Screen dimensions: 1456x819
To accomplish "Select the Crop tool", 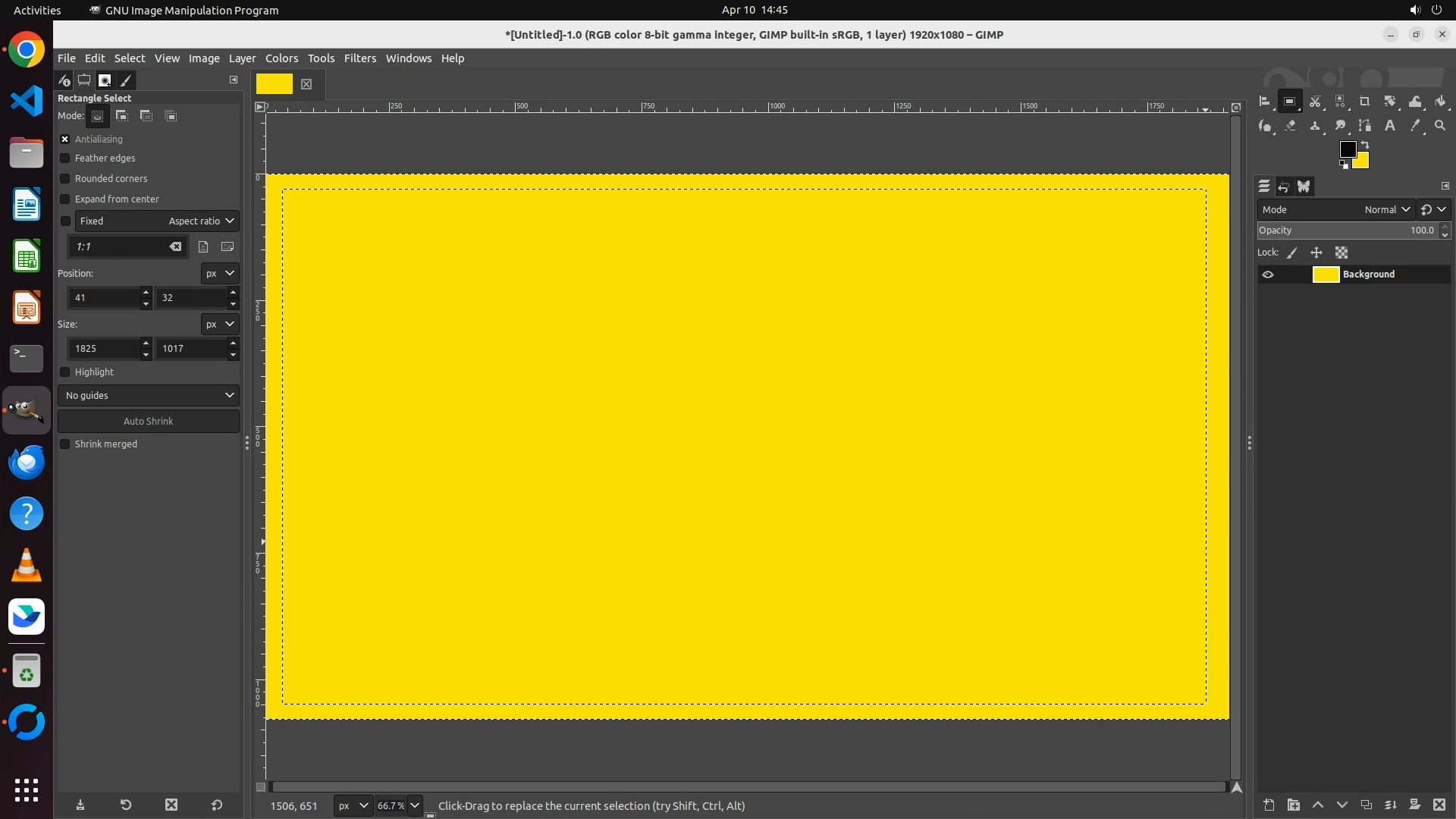I will tap(1364, 102).
